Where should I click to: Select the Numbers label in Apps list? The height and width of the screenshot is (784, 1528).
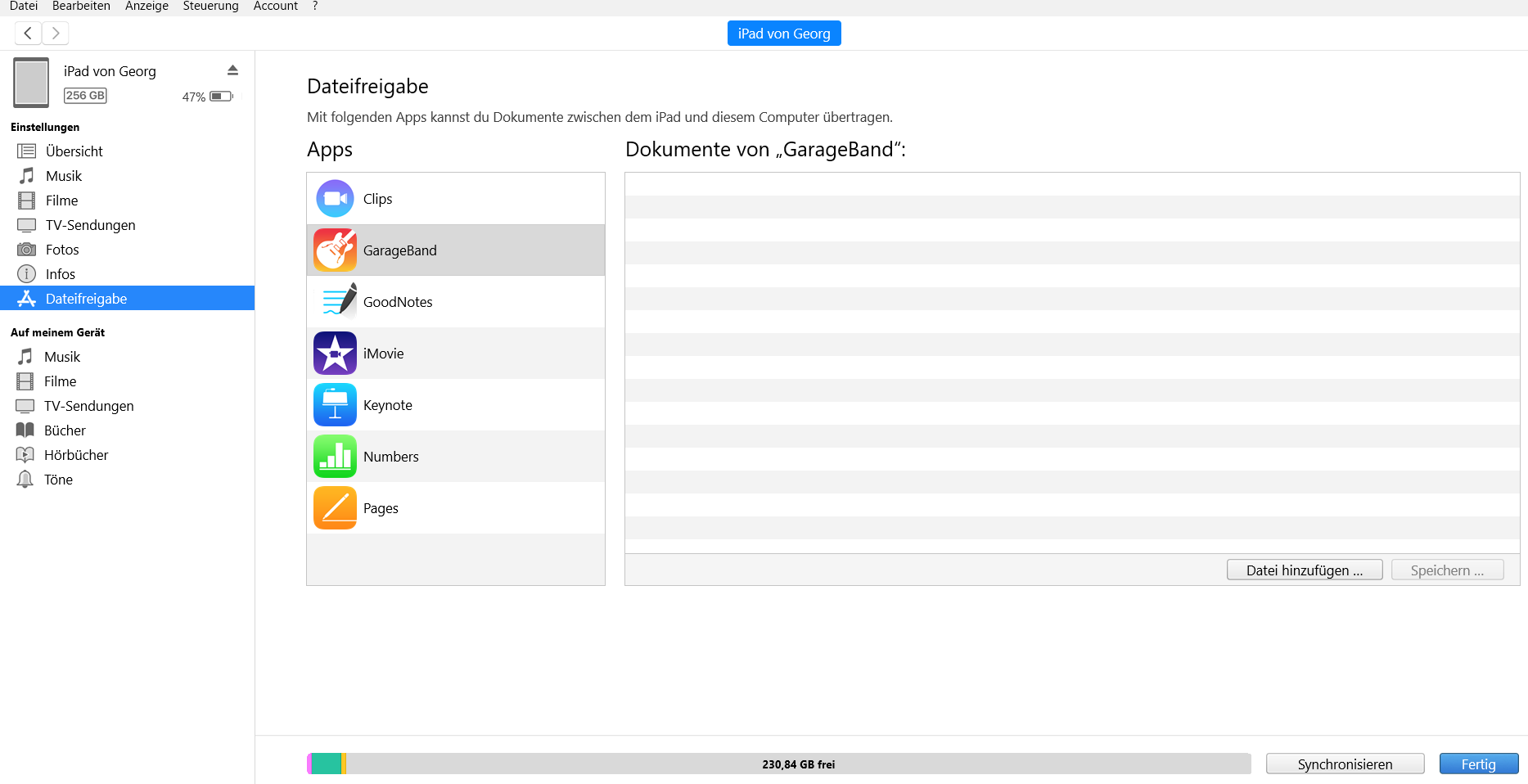point(391,457)
